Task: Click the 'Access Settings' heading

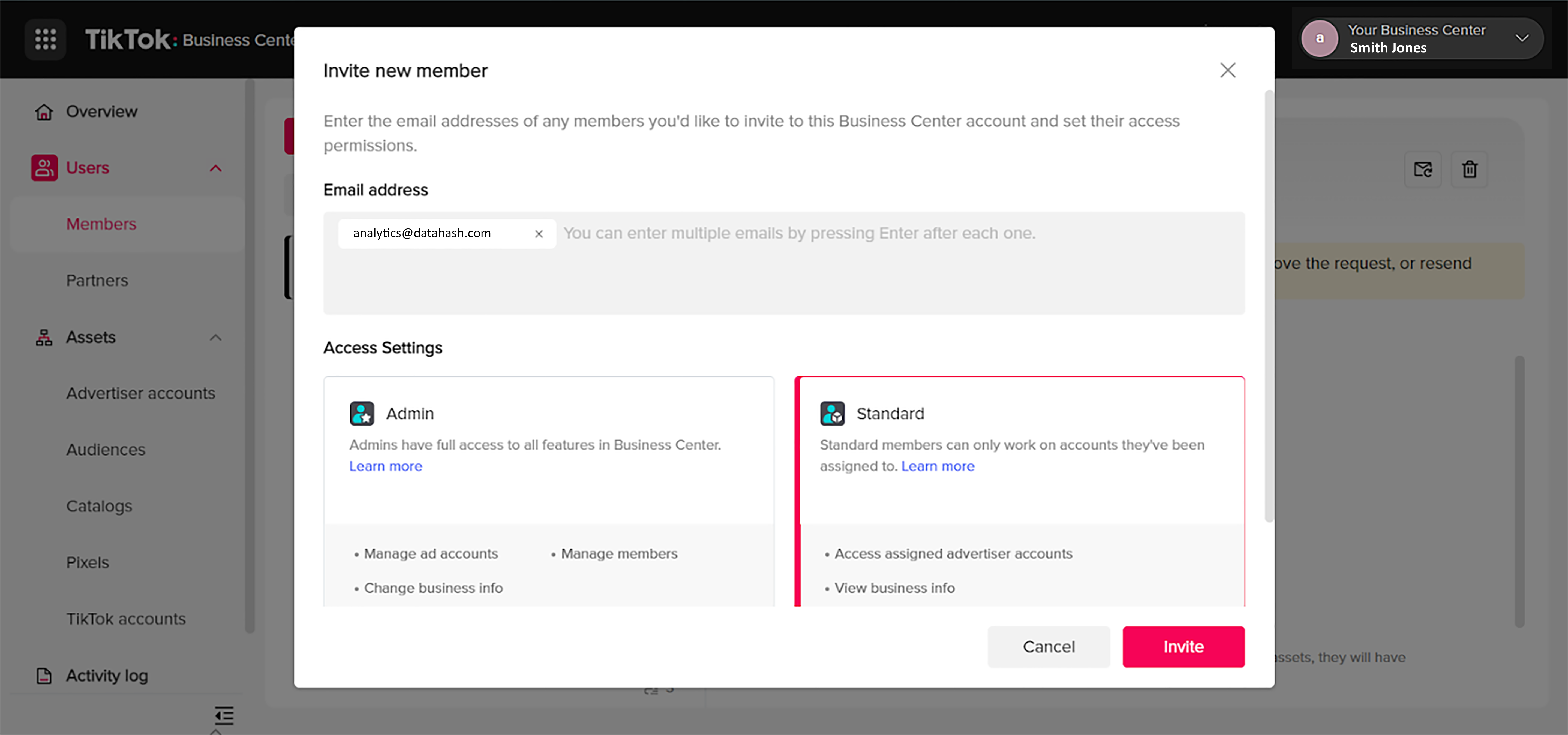Action: click(383, 348)
